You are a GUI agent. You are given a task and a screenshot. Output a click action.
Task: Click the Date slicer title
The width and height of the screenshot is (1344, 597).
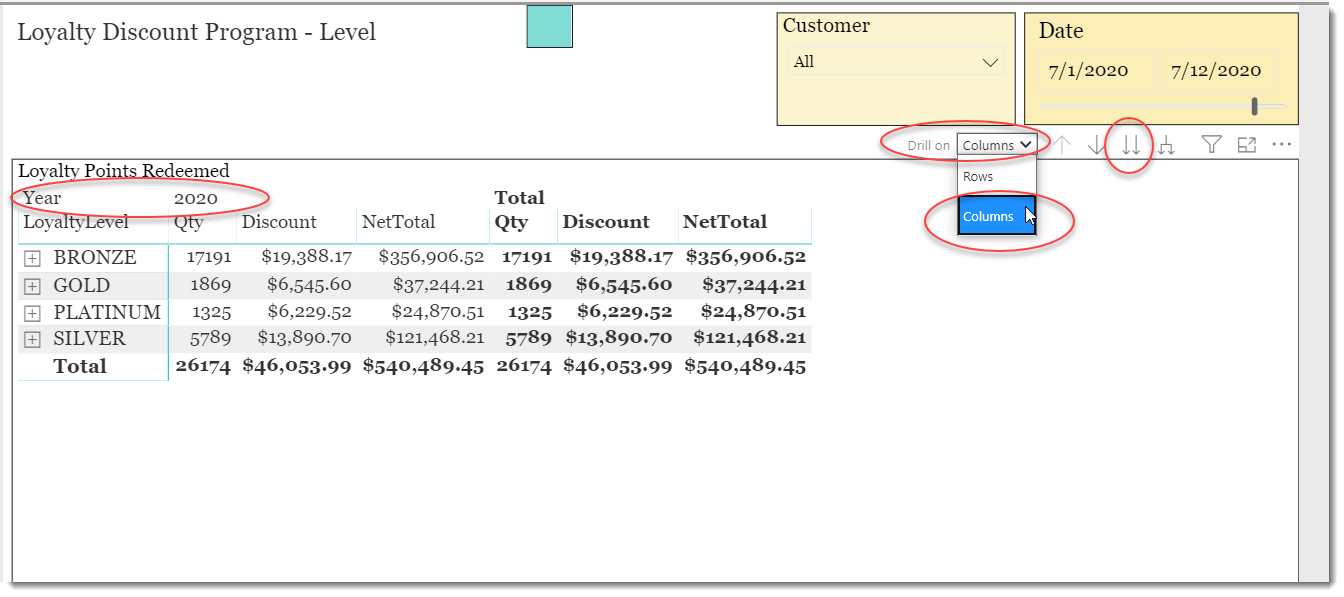(x=1061, y=31)
